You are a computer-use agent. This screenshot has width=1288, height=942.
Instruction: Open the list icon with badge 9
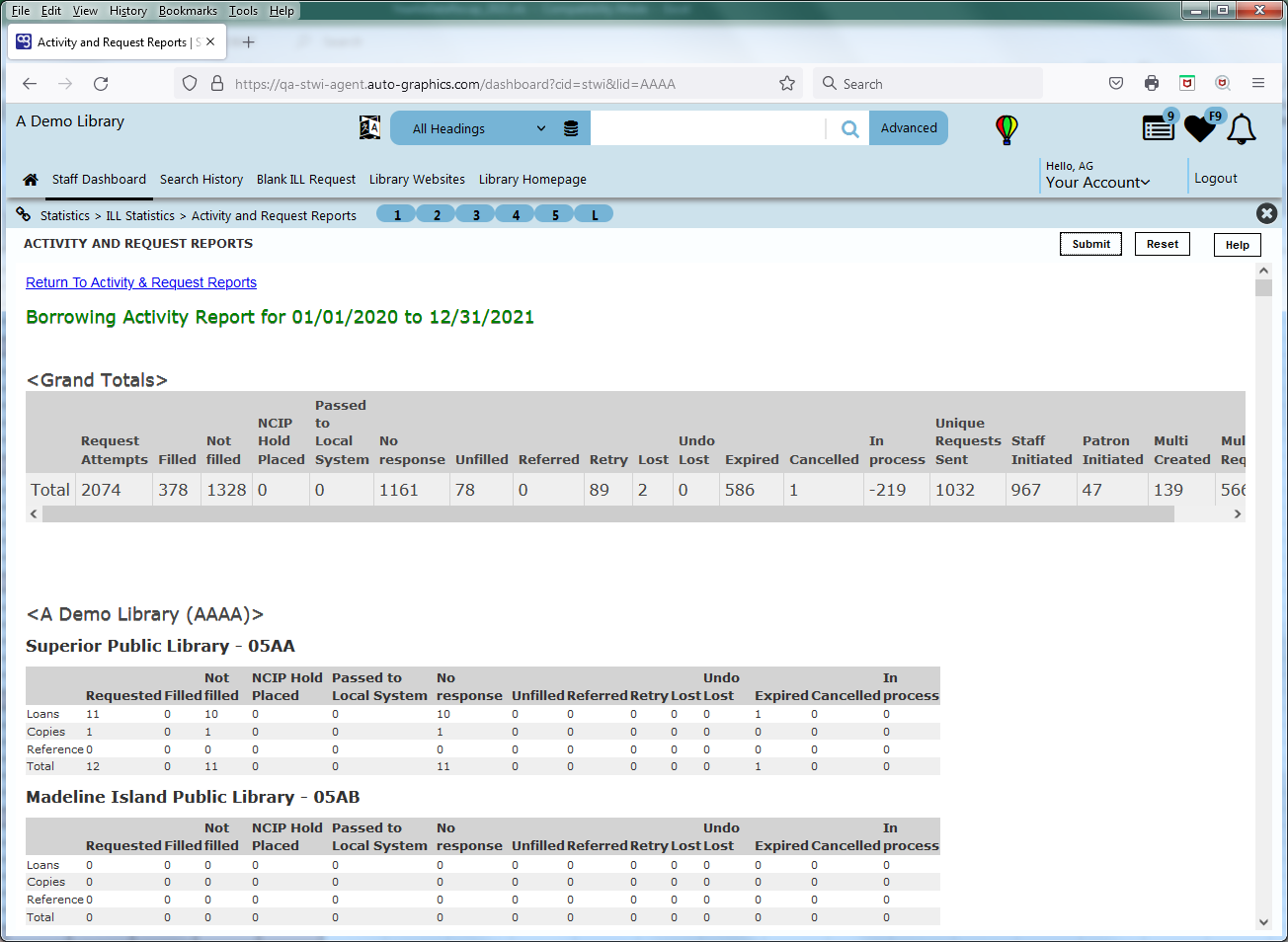point(1159,127)
